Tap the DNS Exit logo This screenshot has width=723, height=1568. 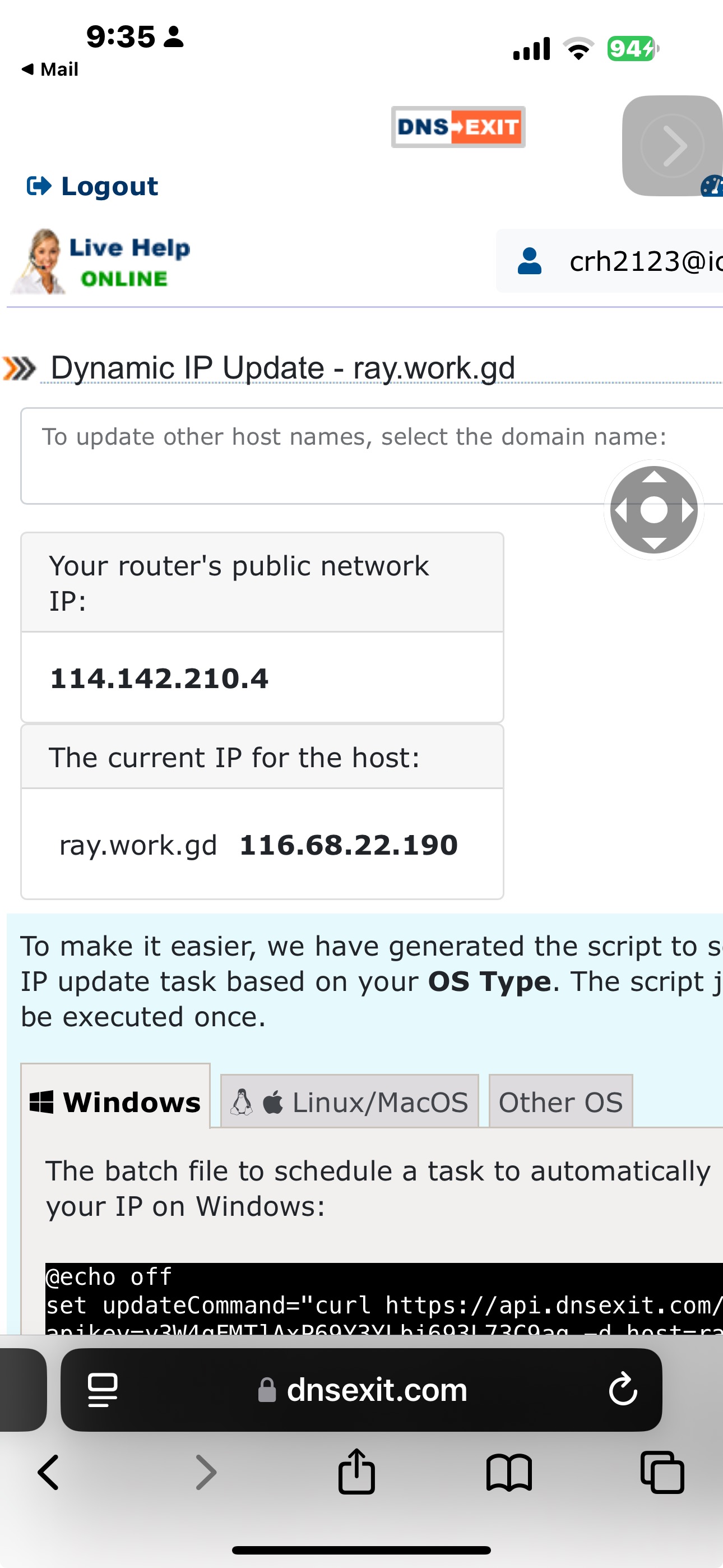point(458,127)
